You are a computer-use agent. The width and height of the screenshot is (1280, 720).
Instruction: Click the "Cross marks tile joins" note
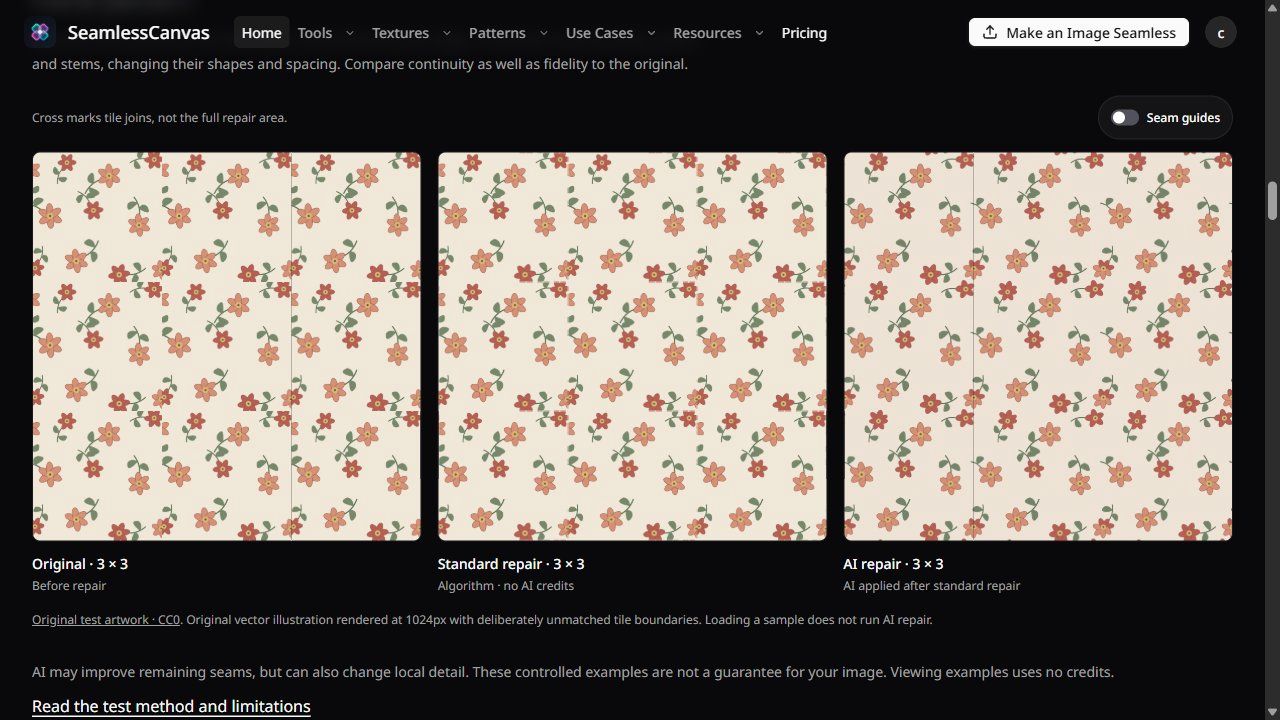point(160,118)
